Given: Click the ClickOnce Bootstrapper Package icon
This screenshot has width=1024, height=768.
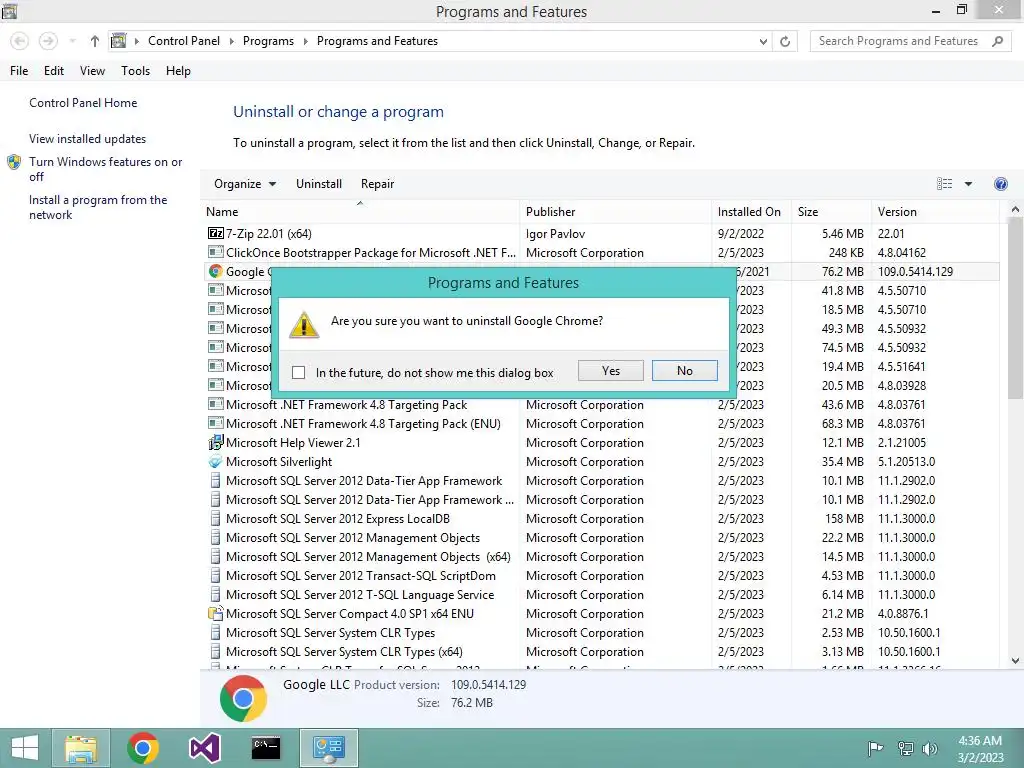Looking at the screenshot, I should point(216,252).
